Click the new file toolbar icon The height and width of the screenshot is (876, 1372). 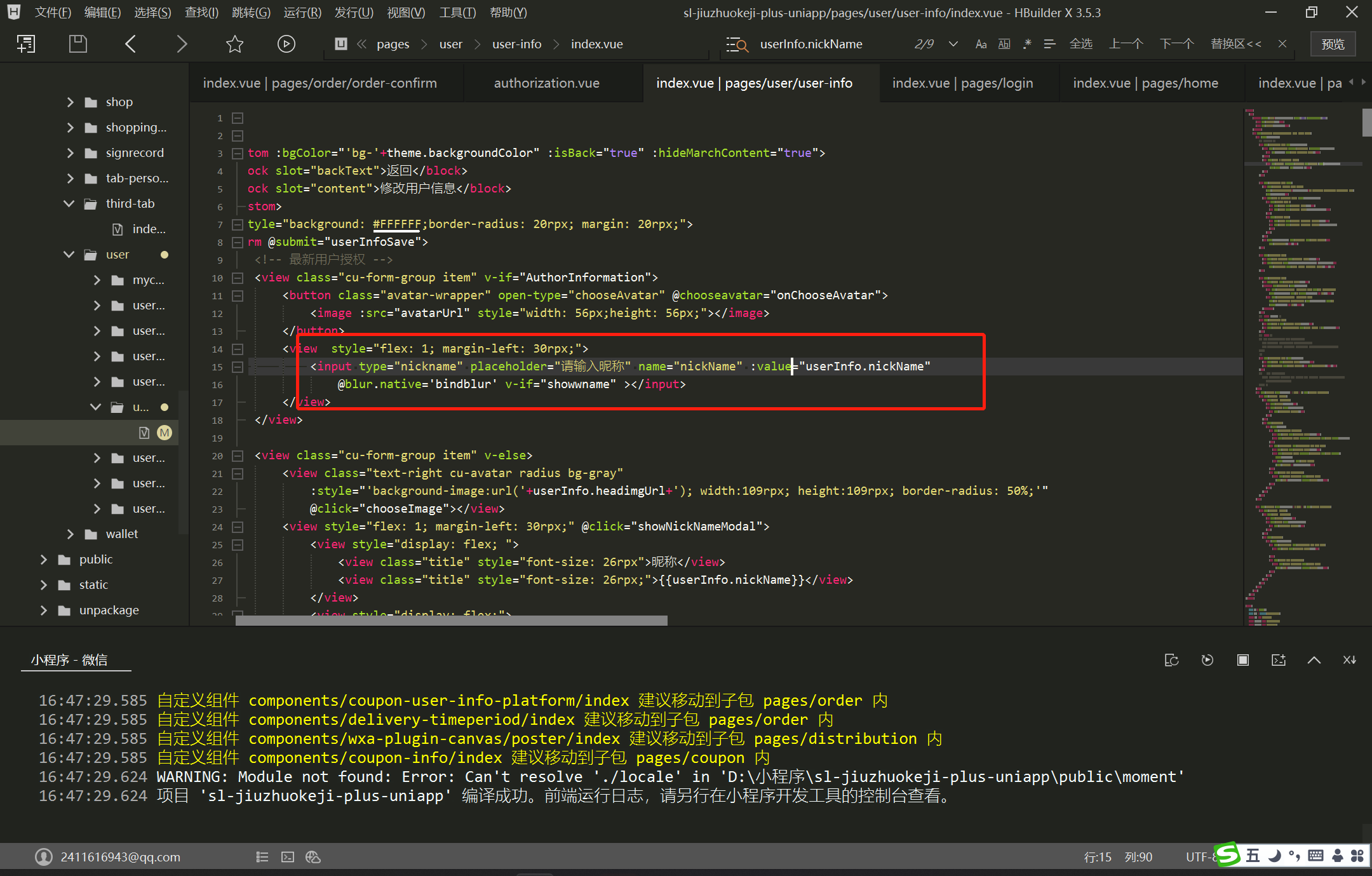(x=26, y=44)
